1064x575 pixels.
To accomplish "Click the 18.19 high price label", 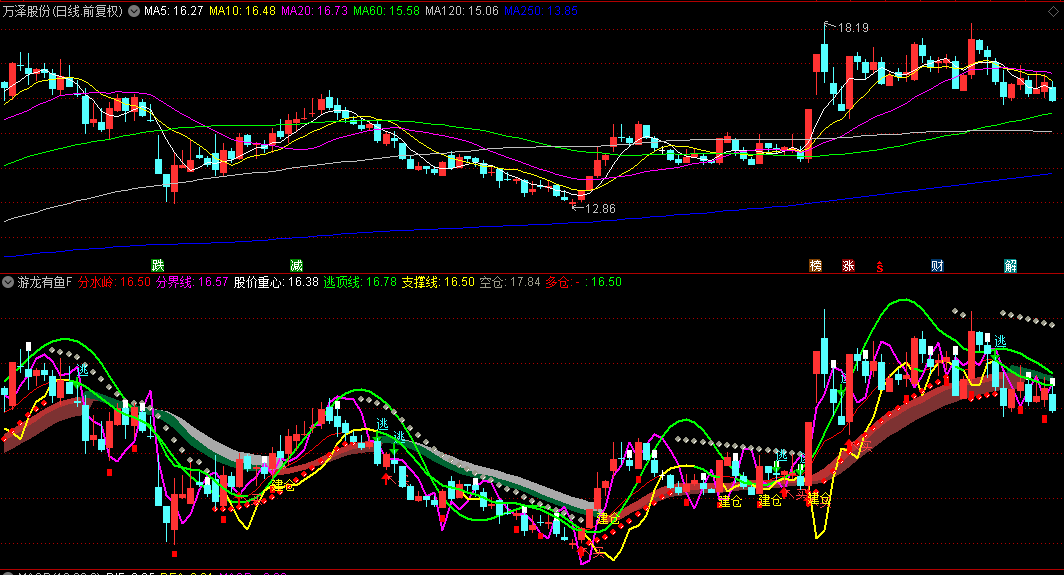I will pos(853,28).
